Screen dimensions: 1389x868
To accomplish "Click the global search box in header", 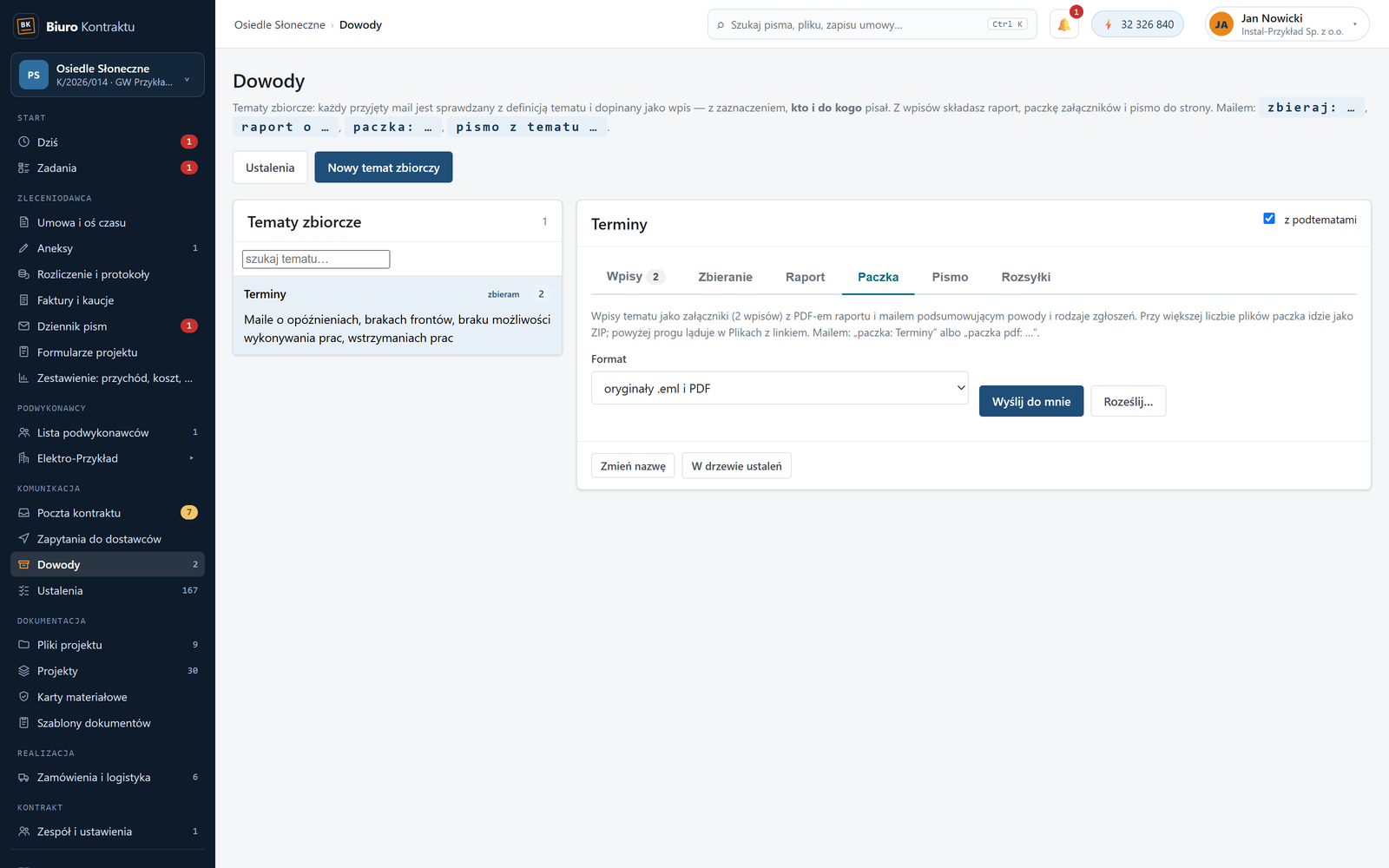I will pos(872,24).
